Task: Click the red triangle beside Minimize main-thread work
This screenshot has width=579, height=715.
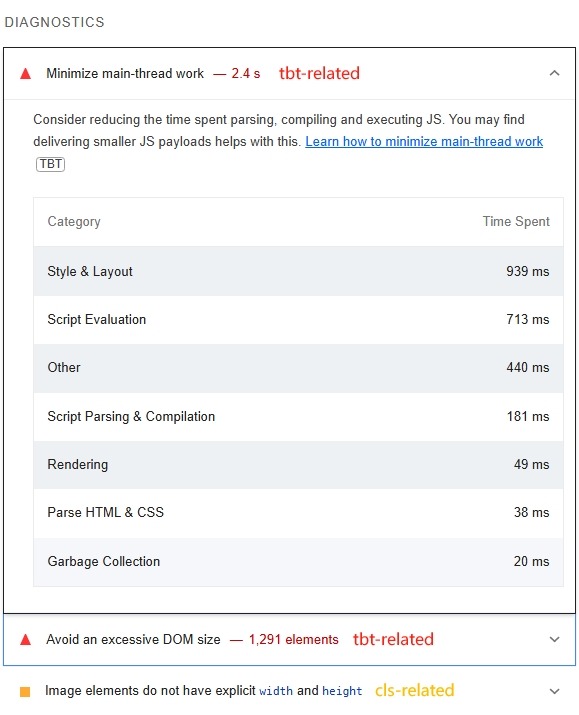Action: [x=26, y=73]
